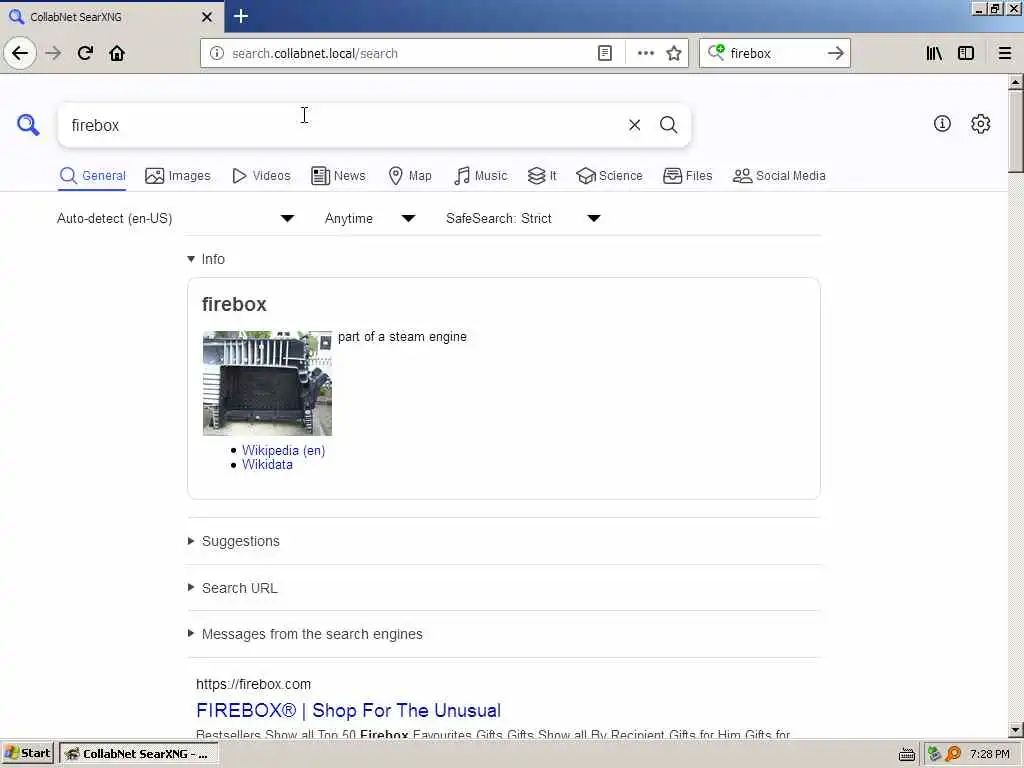Click the search engine magnifier in the browser search box
Viewport: 1024px width, 768px height.
click(716, 52)
